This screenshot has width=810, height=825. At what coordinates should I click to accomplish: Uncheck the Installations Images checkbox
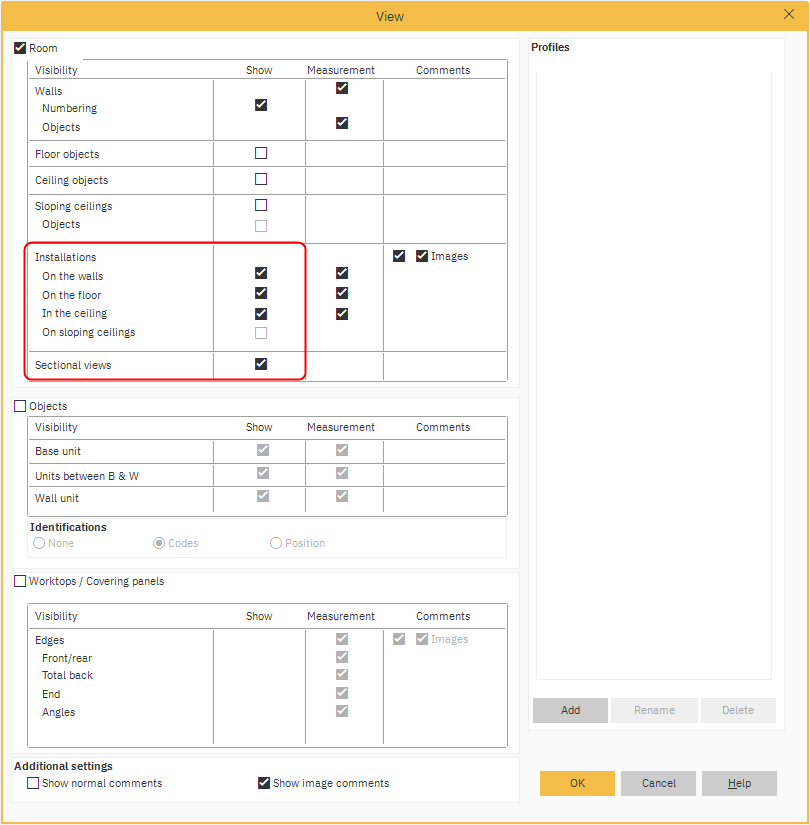[x=422, y=256]
